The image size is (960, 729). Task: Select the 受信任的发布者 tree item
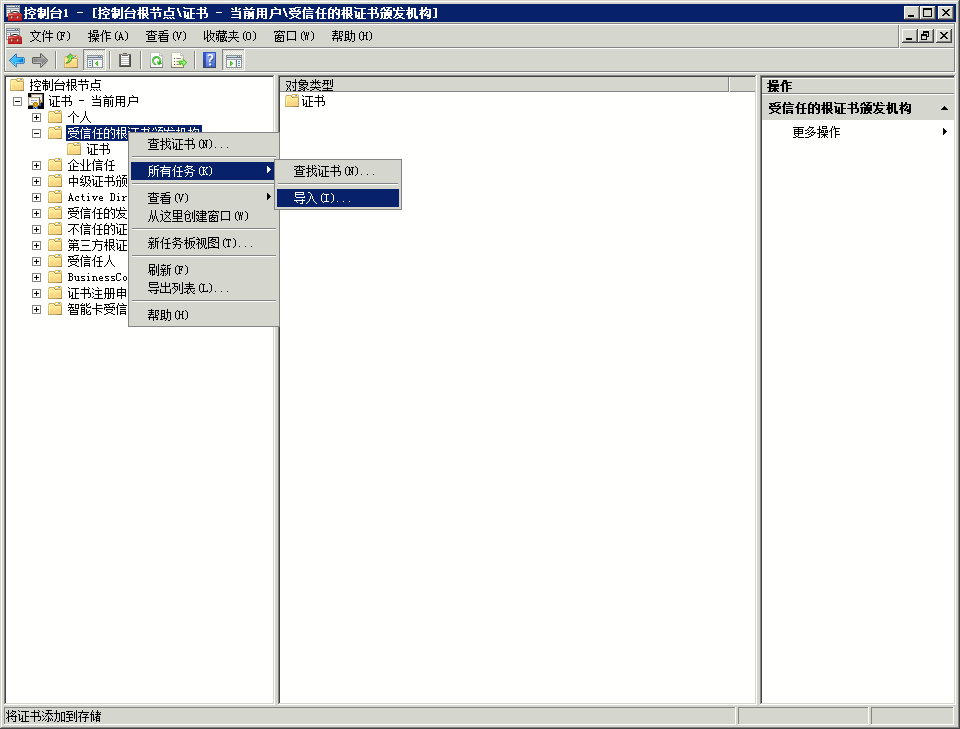pyautogui.click(x=97, y=213)
